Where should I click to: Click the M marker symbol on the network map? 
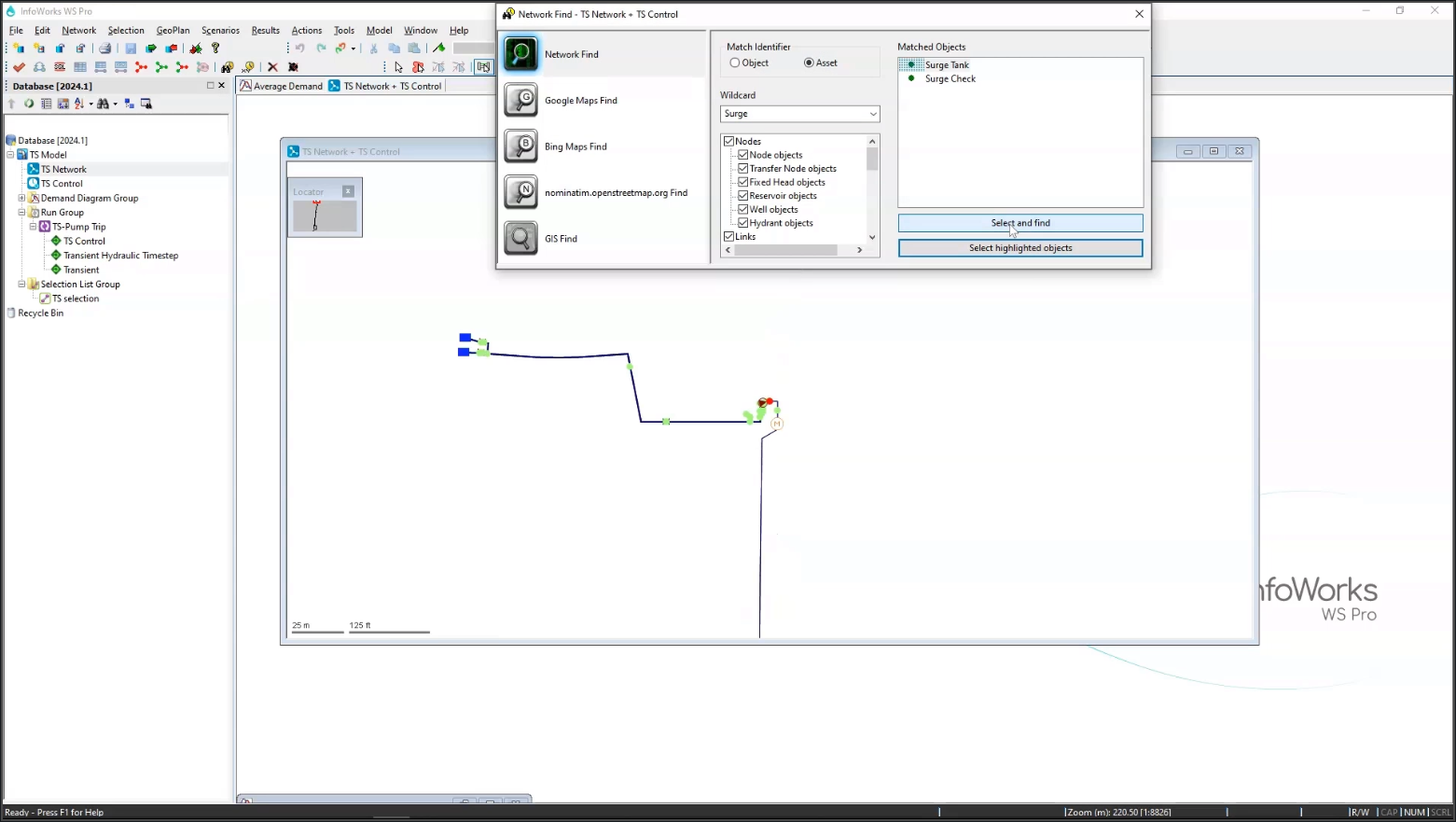click(777, 424)
